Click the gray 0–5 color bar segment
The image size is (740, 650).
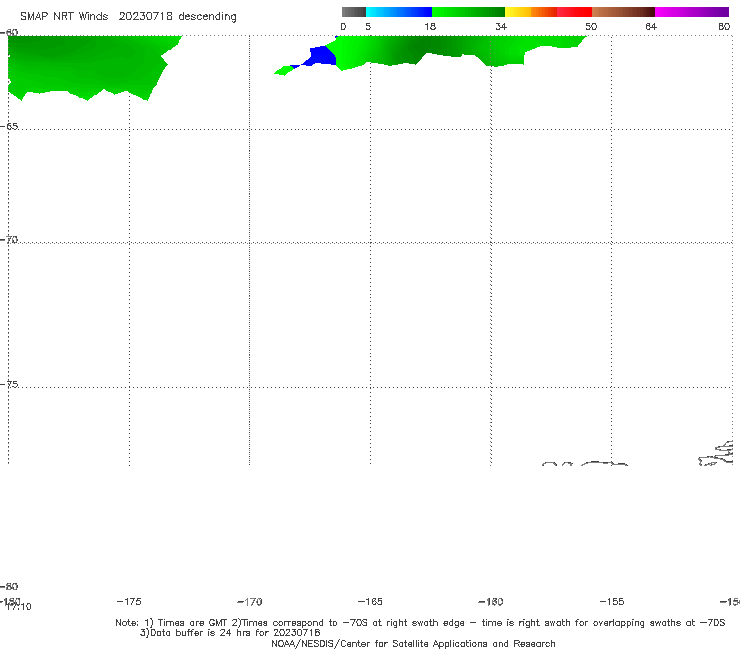(353, 12)
